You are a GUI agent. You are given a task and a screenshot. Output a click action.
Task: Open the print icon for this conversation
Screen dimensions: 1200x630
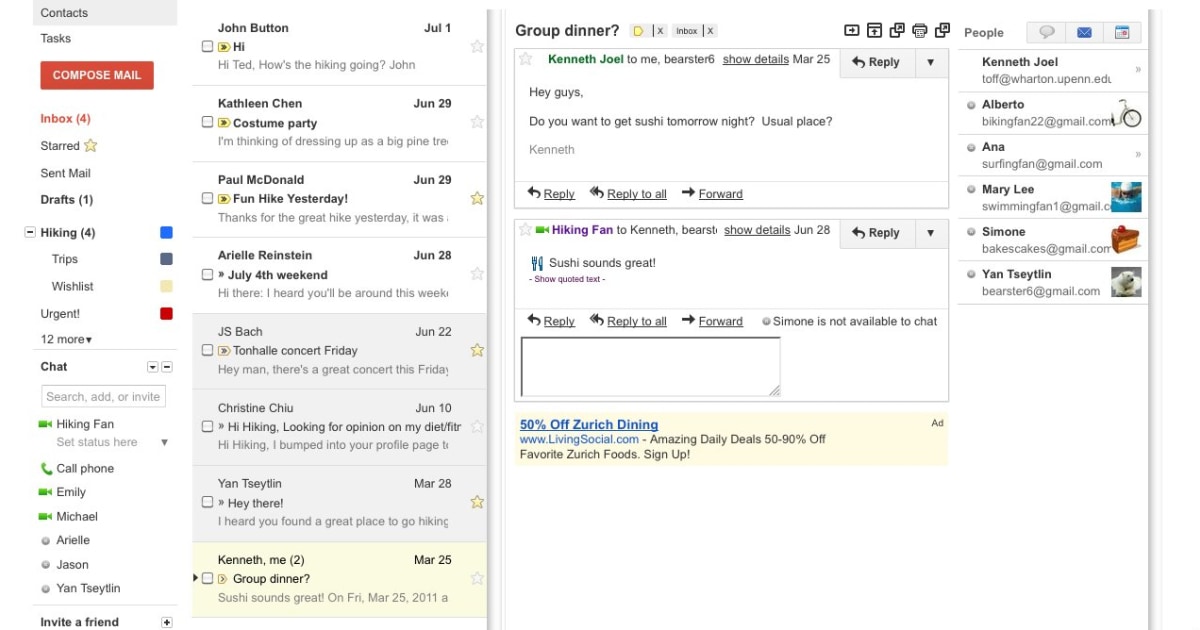(x=920, y=31)
